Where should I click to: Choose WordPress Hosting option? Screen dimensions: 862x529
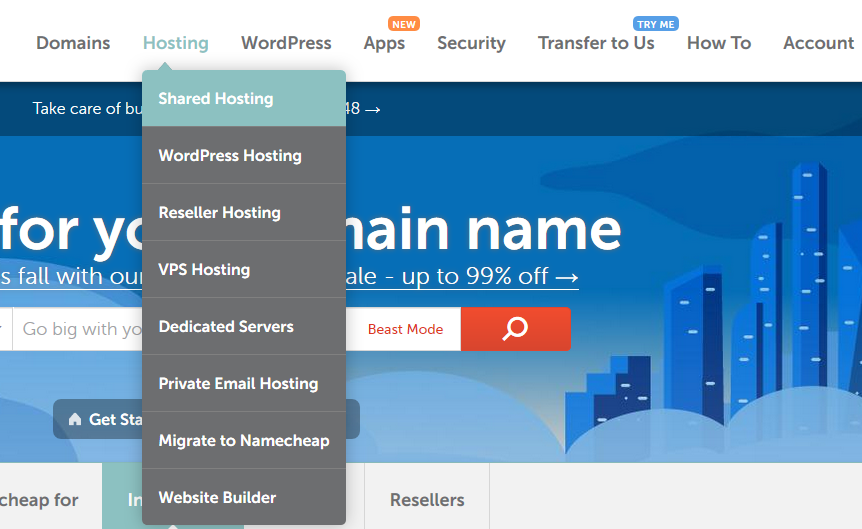tap(244, 155)
